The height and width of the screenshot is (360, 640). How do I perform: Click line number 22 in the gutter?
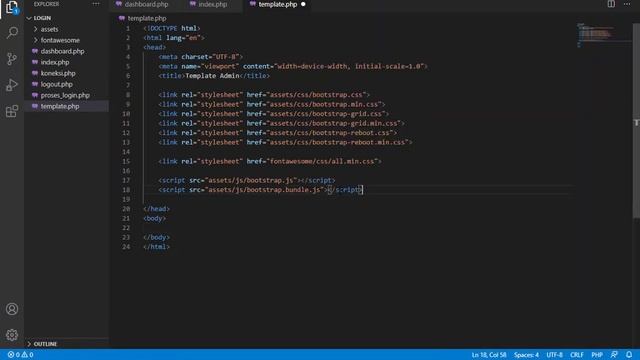point(126,228)
